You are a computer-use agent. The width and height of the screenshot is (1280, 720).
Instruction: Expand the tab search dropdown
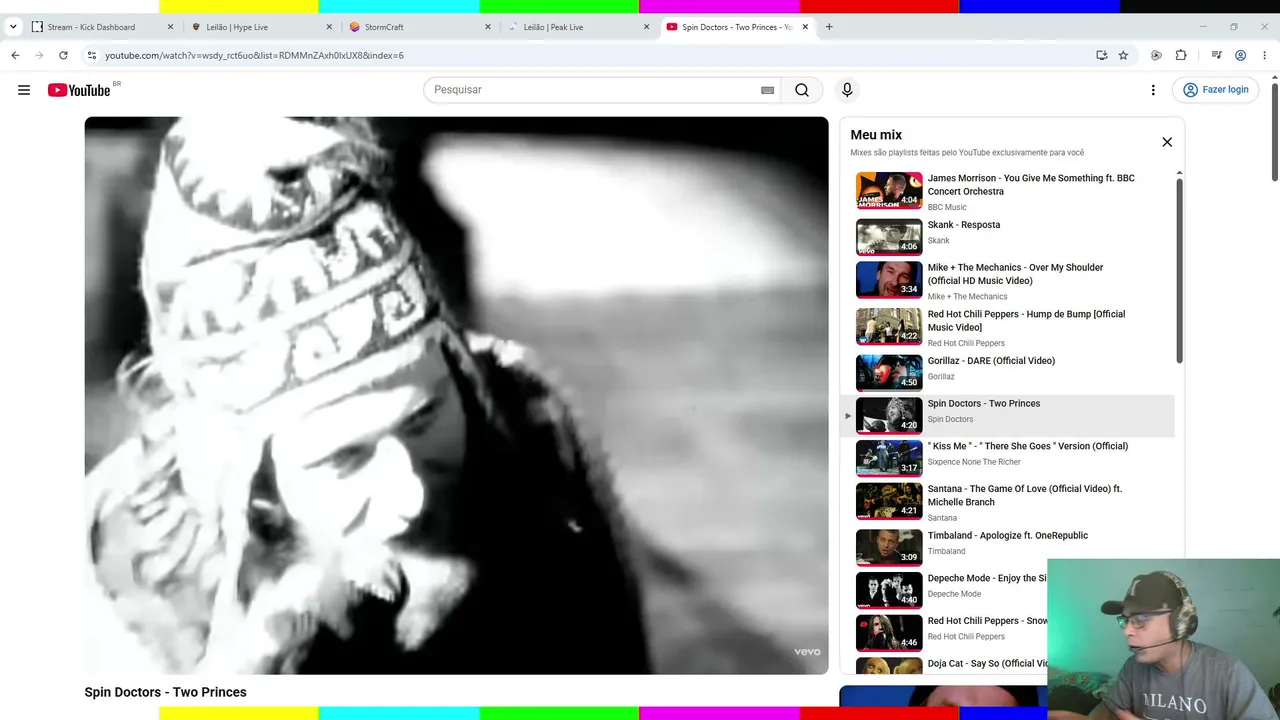[13, 27]
